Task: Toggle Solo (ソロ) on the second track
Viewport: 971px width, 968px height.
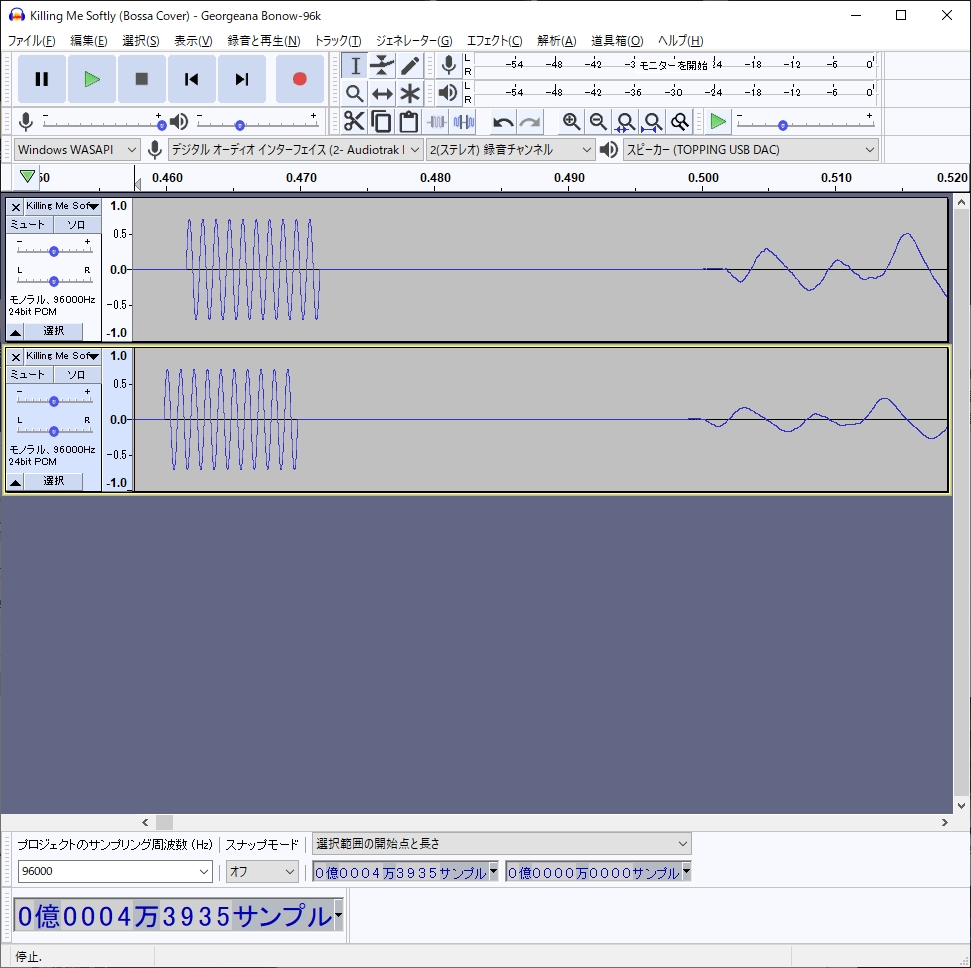Action: (x=76, y=374)
